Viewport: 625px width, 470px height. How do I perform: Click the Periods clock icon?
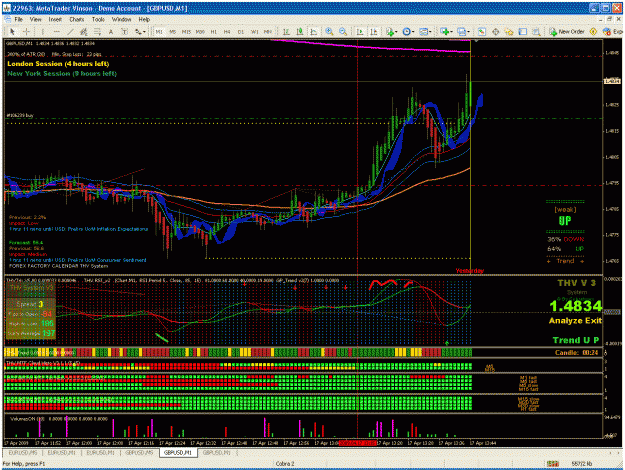(x=406, y=32)
